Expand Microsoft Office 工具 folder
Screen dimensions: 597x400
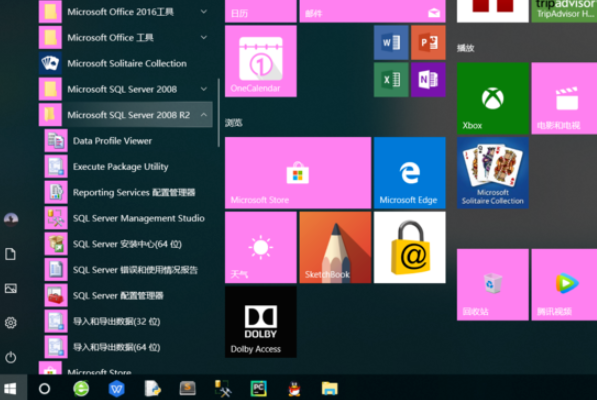[126, 38]
